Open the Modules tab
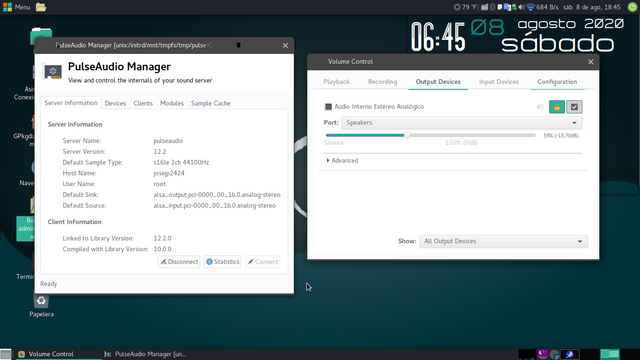The height and width of the screenshot is (360, 640). pos(171,103)
